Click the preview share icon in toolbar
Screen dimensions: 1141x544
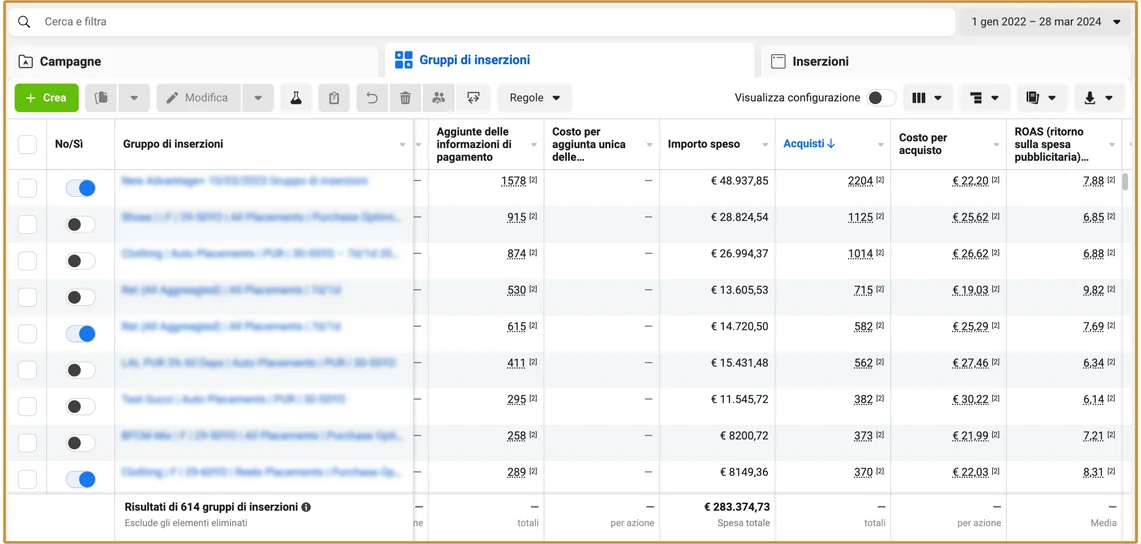tap(473, 97)
